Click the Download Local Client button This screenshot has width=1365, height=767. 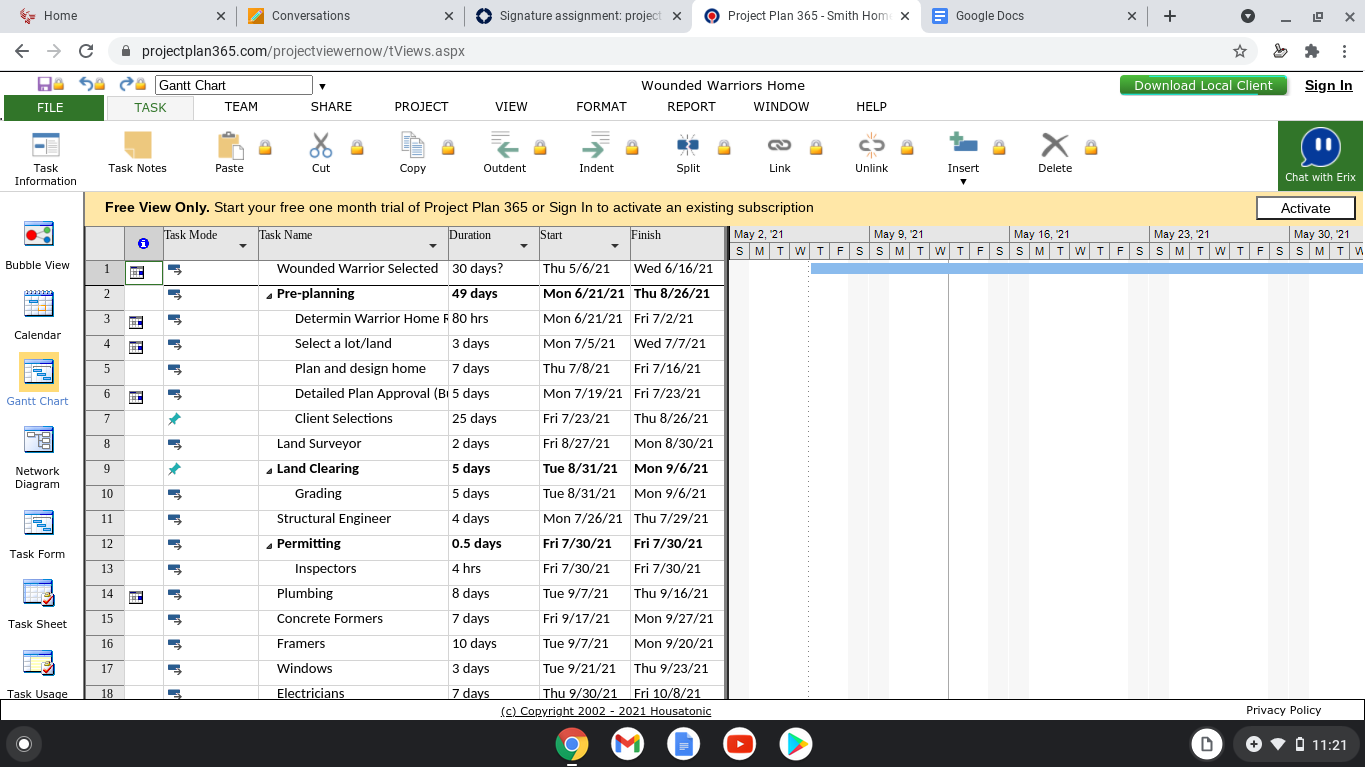click(1203, 85)
